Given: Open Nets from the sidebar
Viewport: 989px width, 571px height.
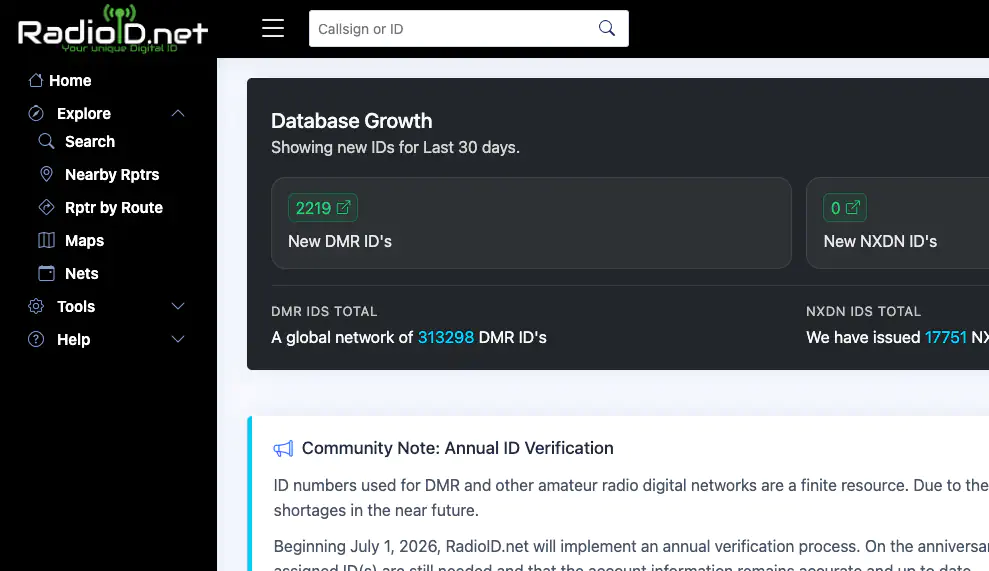Looking at the screenshot, I should (x=82, y=273).
